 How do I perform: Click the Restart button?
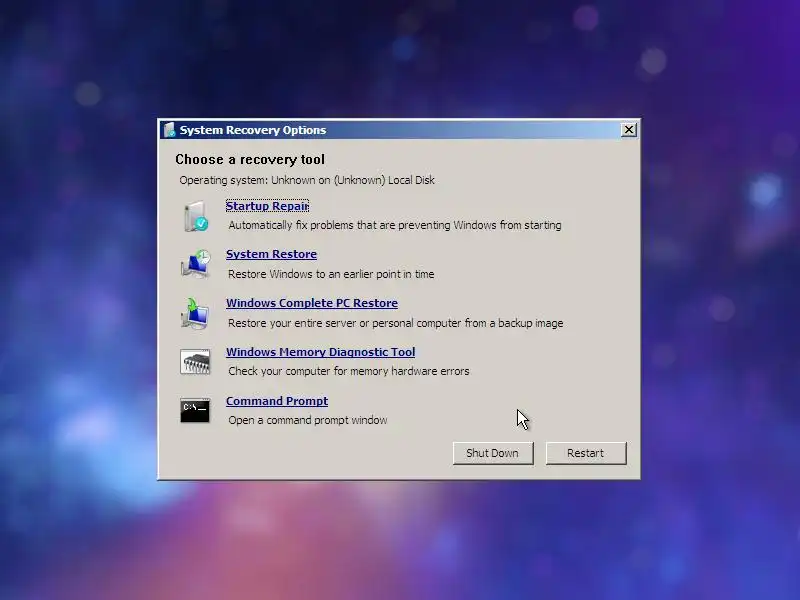tap(586, 453)
